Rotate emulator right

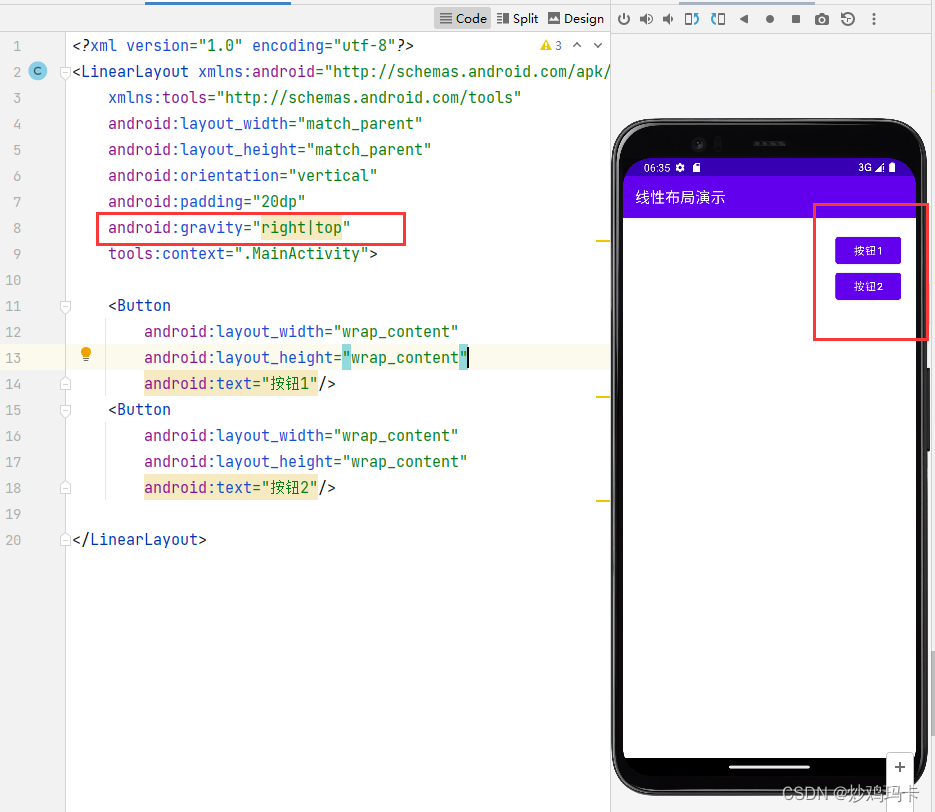[718, 19]
